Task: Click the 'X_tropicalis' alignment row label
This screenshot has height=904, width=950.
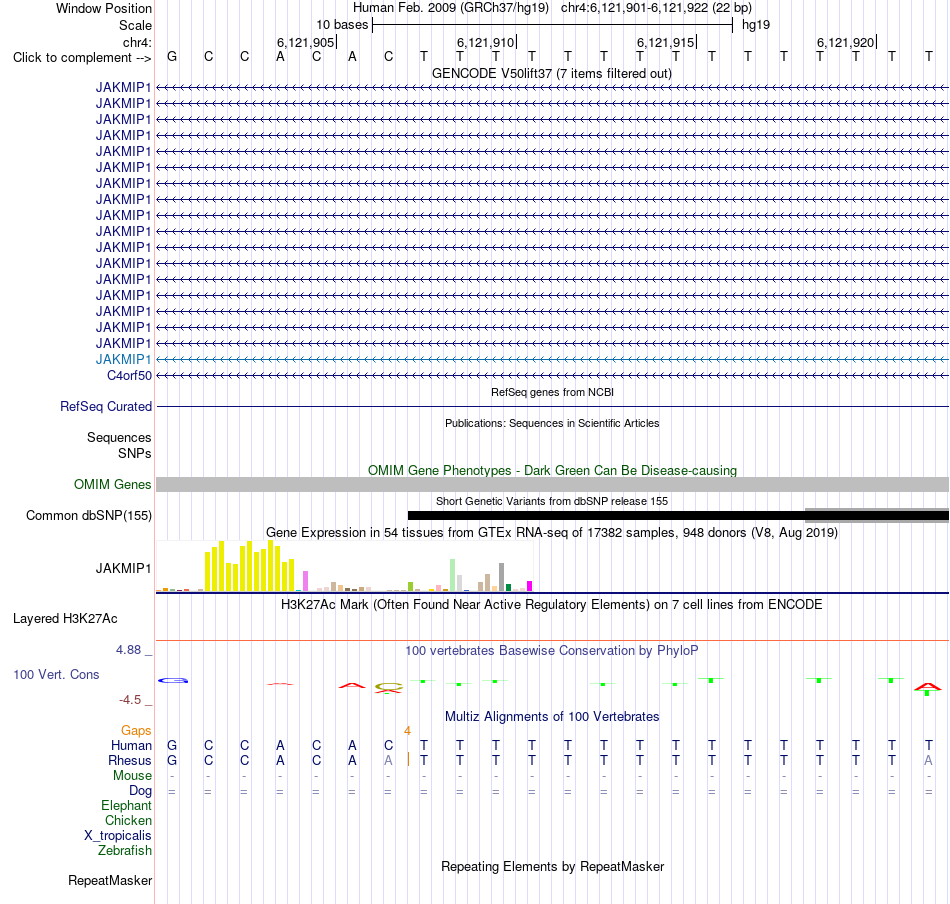Action: [x=118, y=836]
